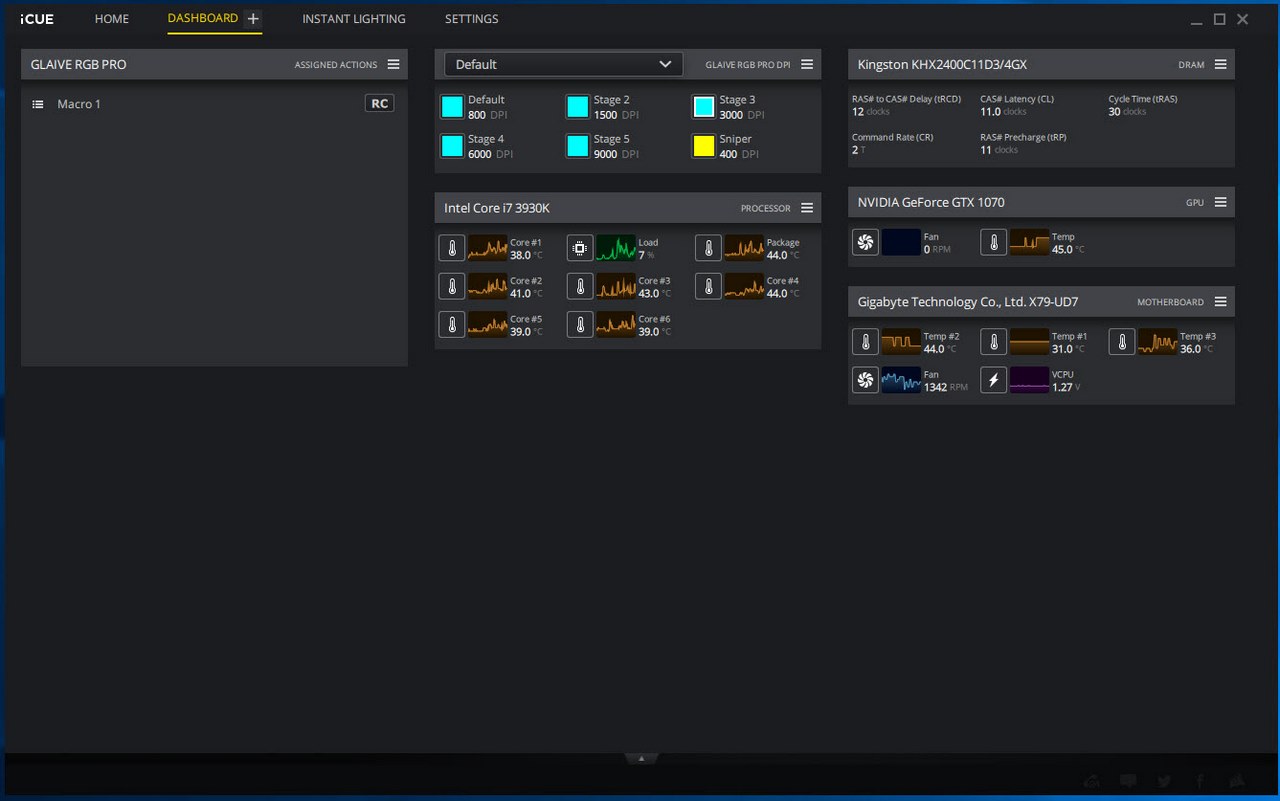Click the GTX 1070 Temp thermometer icon
Viewport: 1280px width, 801px height.
993,242
